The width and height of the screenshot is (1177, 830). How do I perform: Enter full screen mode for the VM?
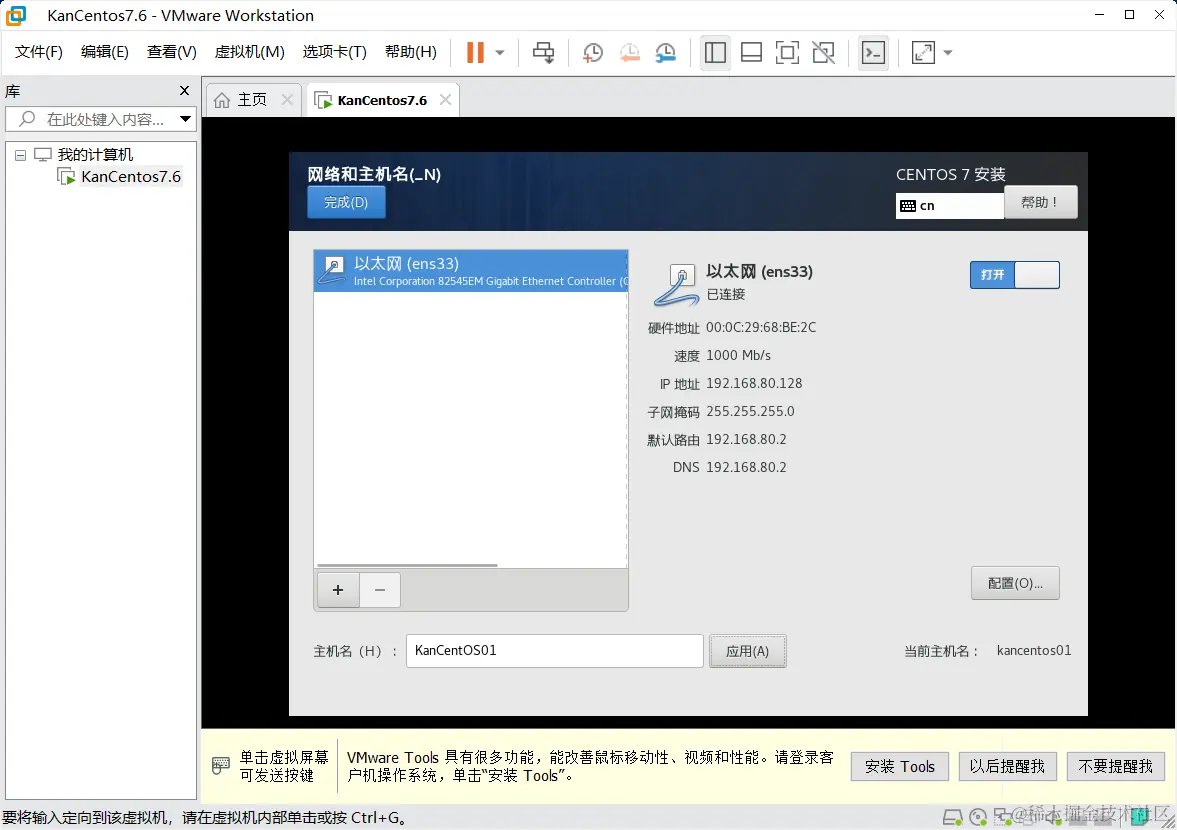click(x=787, y=52)
